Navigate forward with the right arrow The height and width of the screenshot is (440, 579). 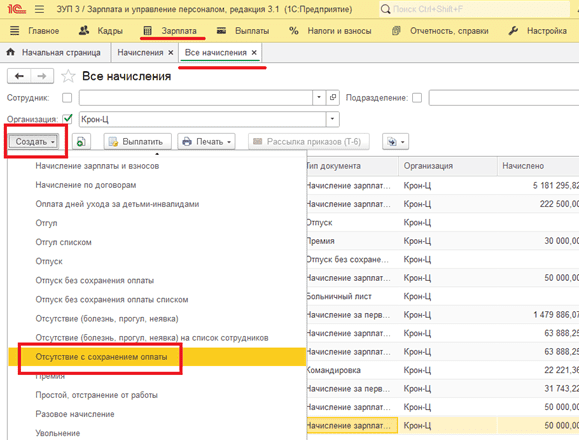42,76
